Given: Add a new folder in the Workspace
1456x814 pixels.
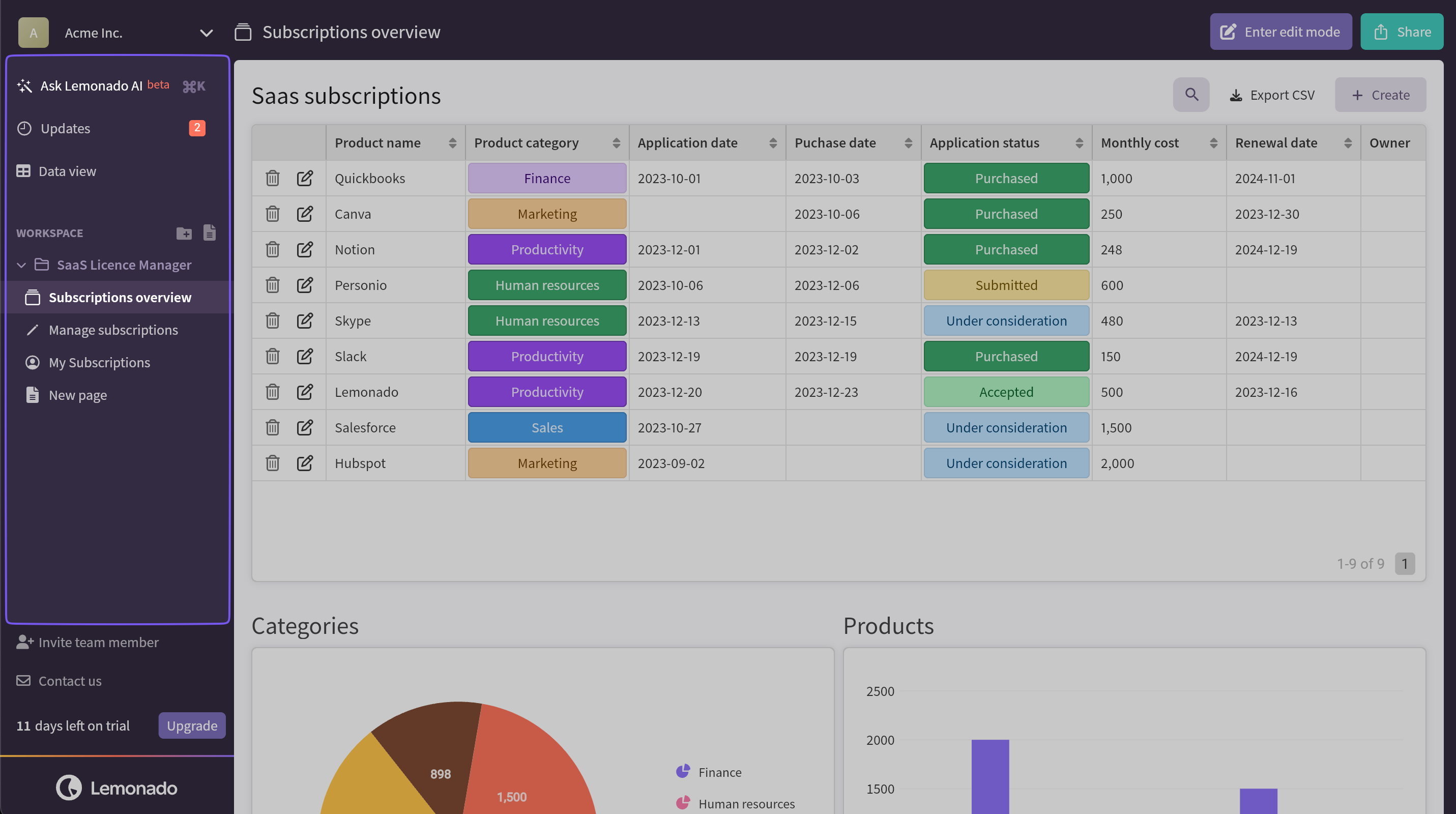Looking at the screenshot, I should point(184,233).
